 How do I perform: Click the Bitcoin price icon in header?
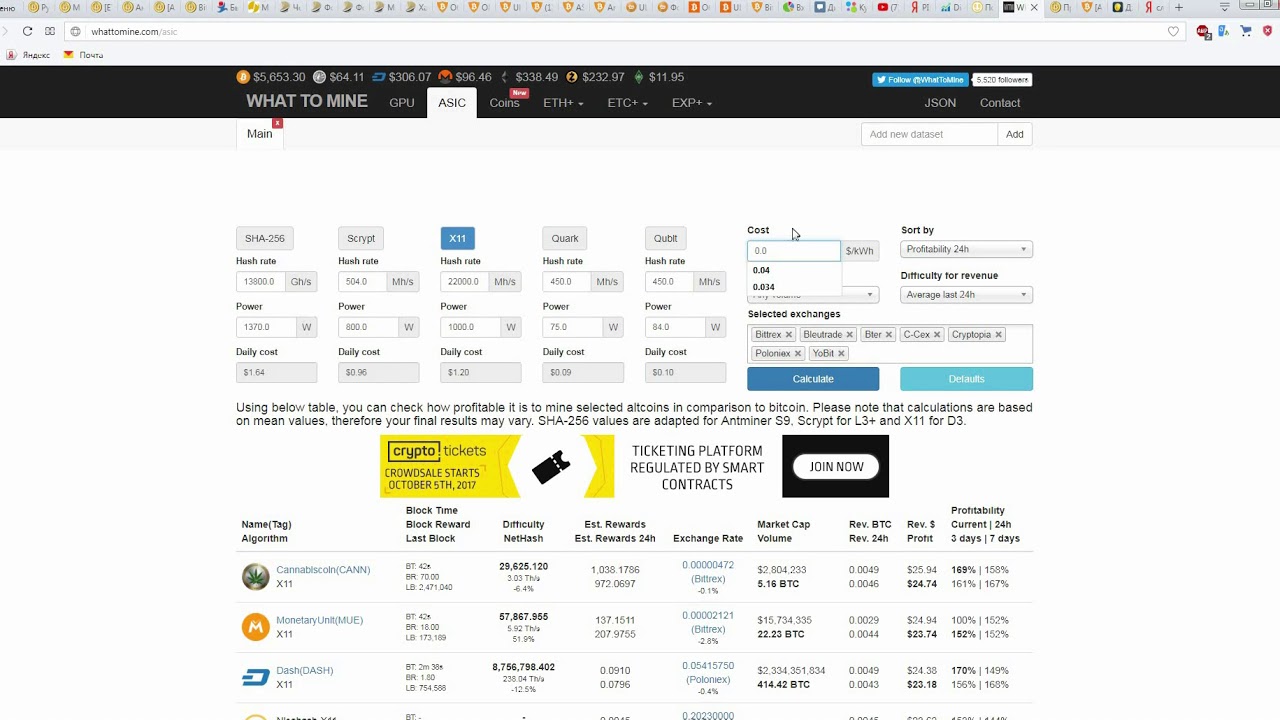243,77
